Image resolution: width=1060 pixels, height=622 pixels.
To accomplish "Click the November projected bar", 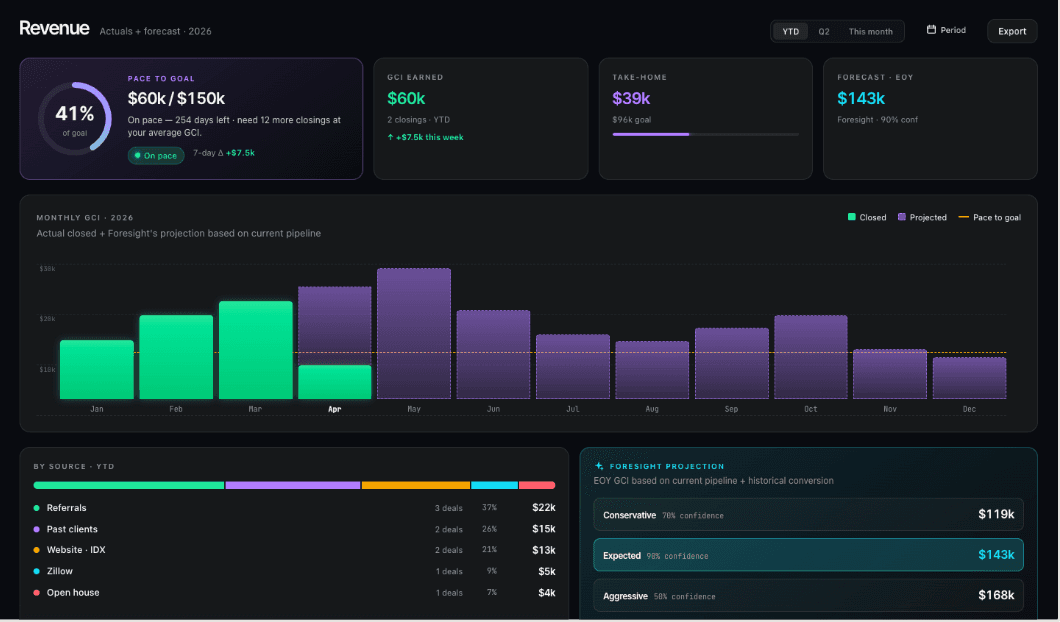I will [x=890, y=374].
